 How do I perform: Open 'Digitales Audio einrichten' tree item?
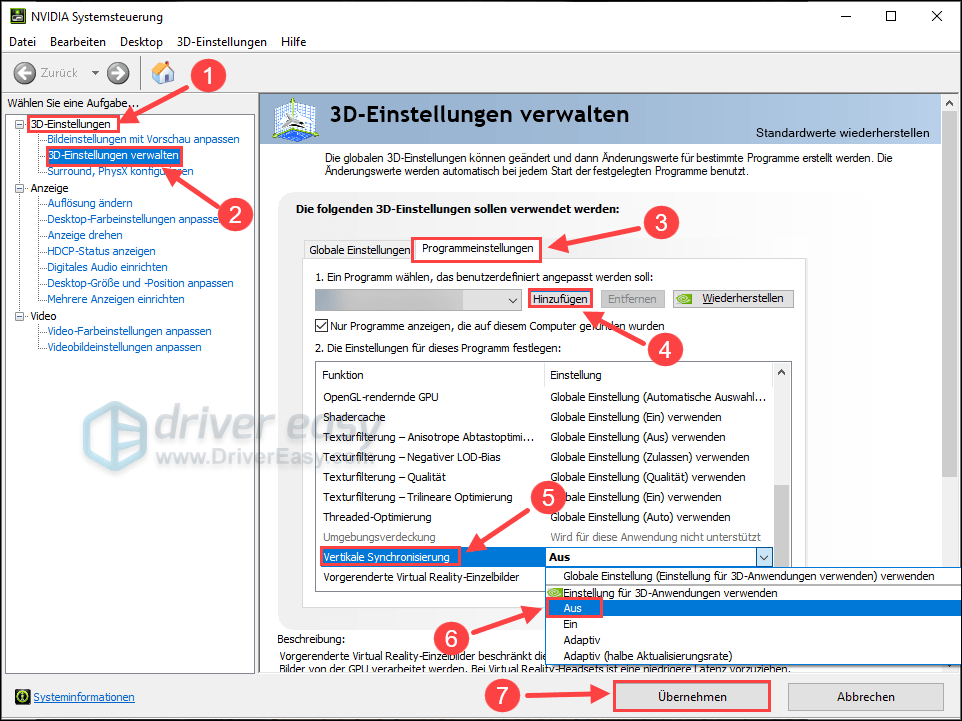point(107,267)
